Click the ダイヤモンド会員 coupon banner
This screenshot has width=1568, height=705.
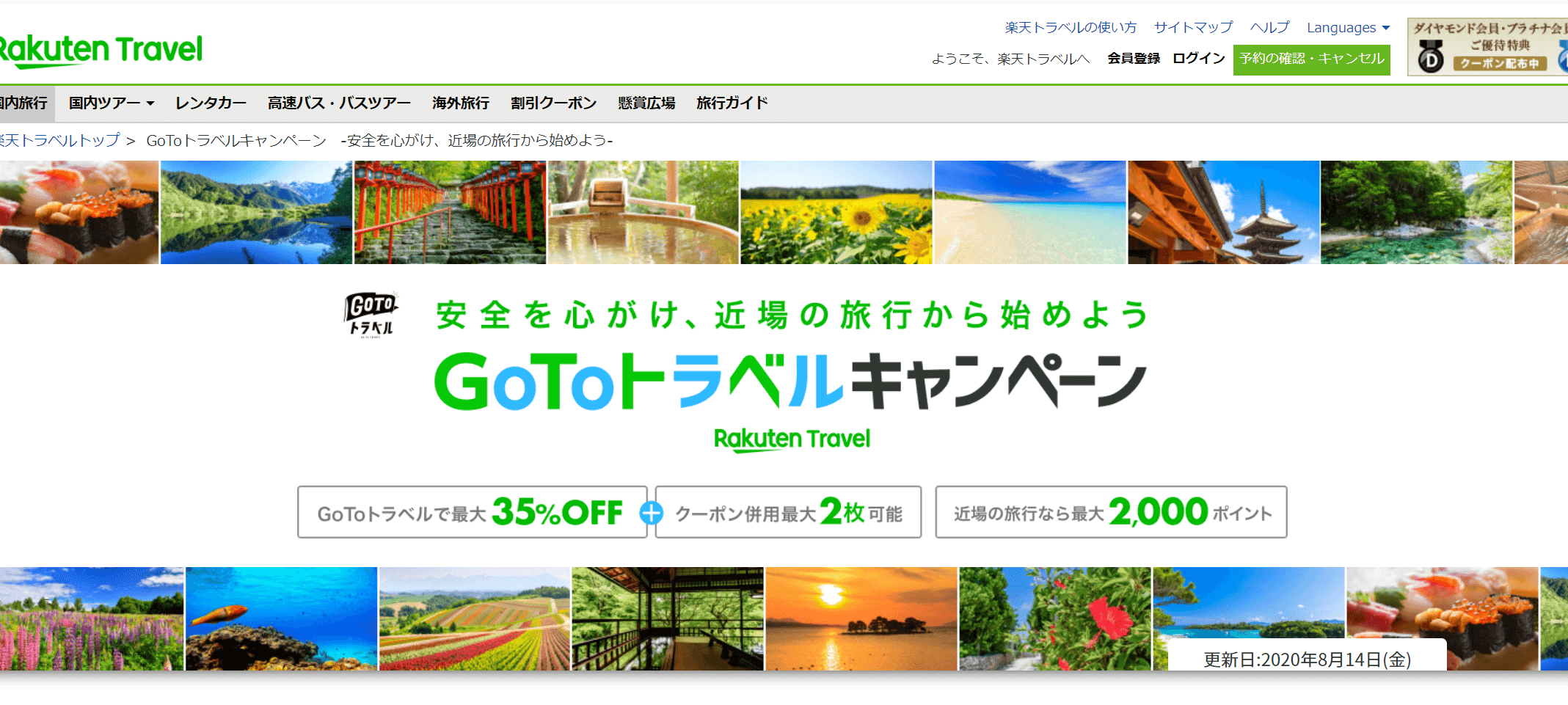point(1487,48)
